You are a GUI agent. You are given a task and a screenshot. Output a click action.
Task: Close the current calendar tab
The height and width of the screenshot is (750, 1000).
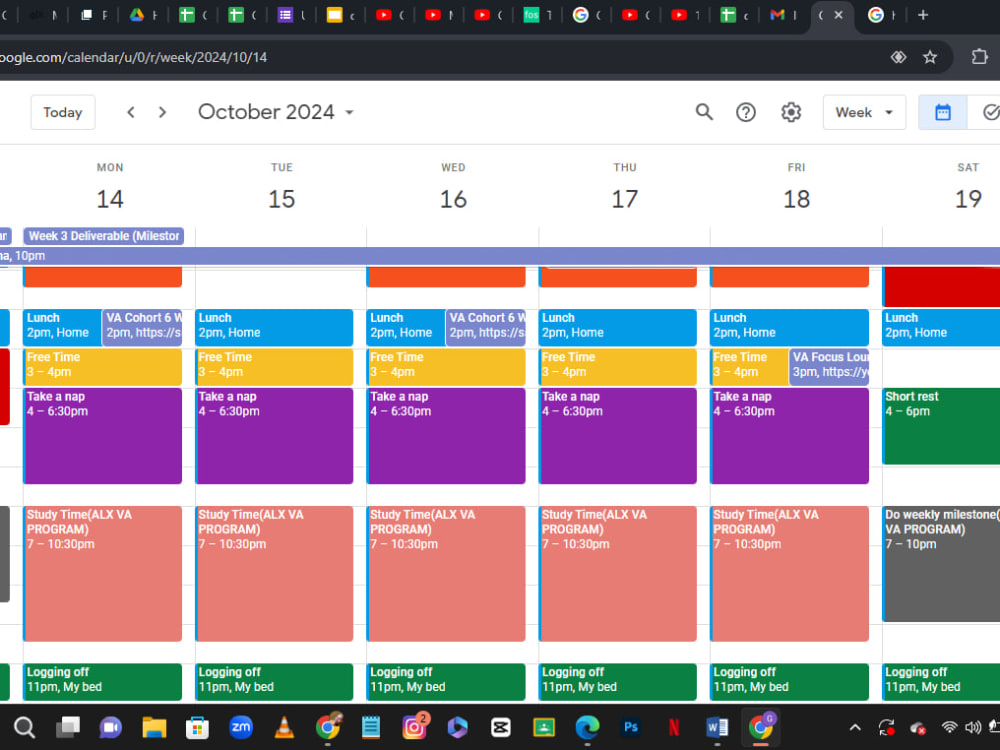[x=839, y=15]
